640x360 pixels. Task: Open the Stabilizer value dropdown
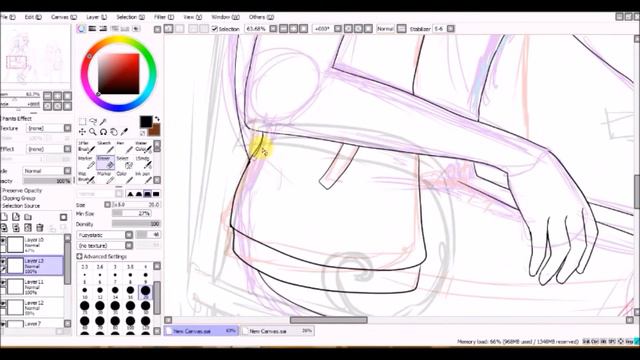[x=451, y=29]
